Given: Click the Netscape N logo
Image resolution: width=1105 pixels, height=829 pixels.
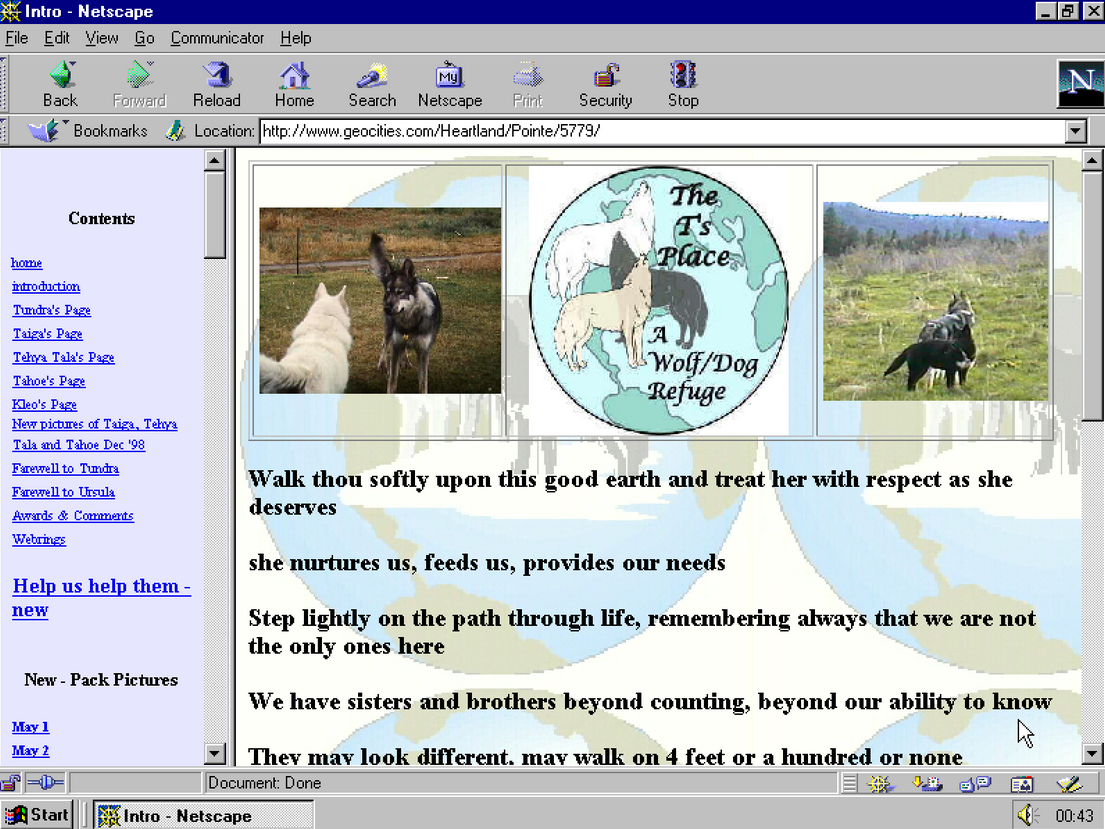Looking at the screenshot, I should click(1080, 84).
